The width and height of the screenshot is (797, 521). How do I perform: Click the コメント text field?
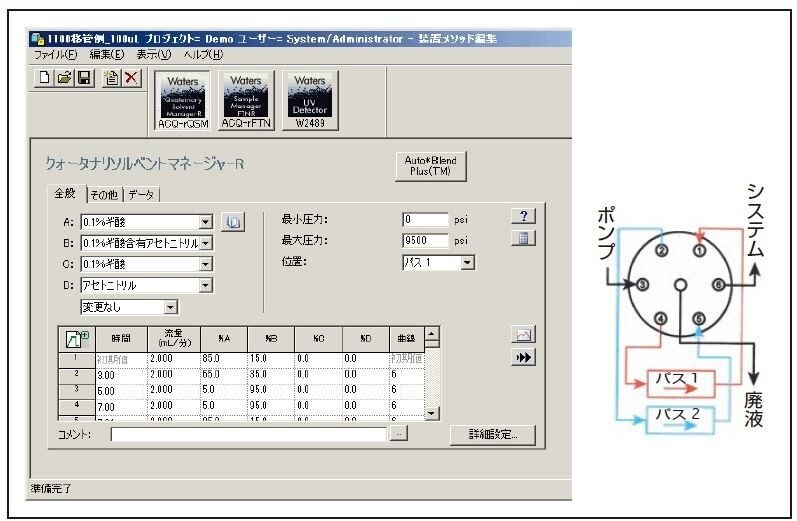coord(248,434)
